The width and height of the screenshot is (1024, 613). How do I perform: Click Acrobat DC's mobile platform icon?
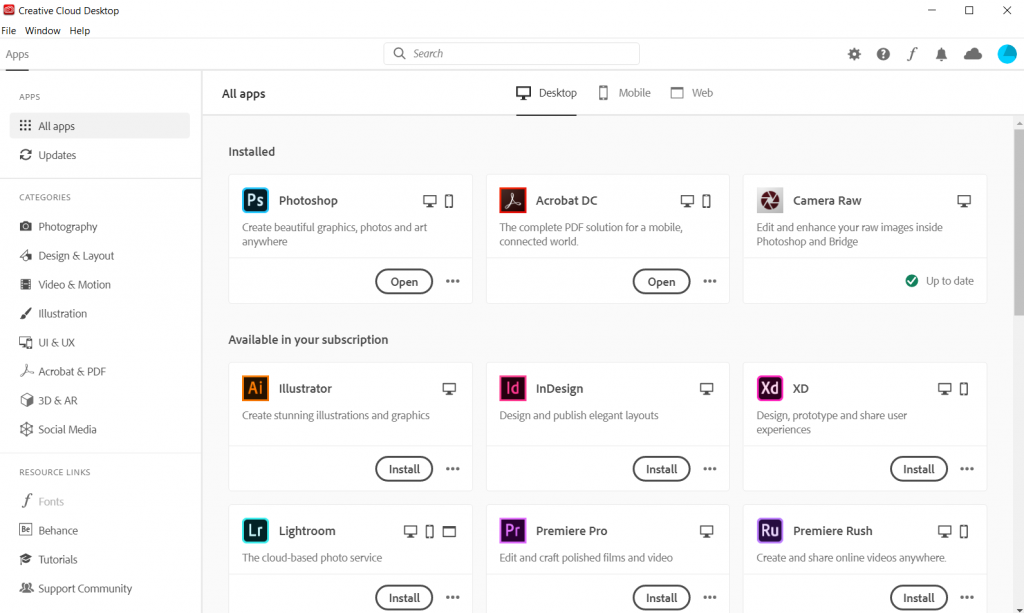[706, 201]
